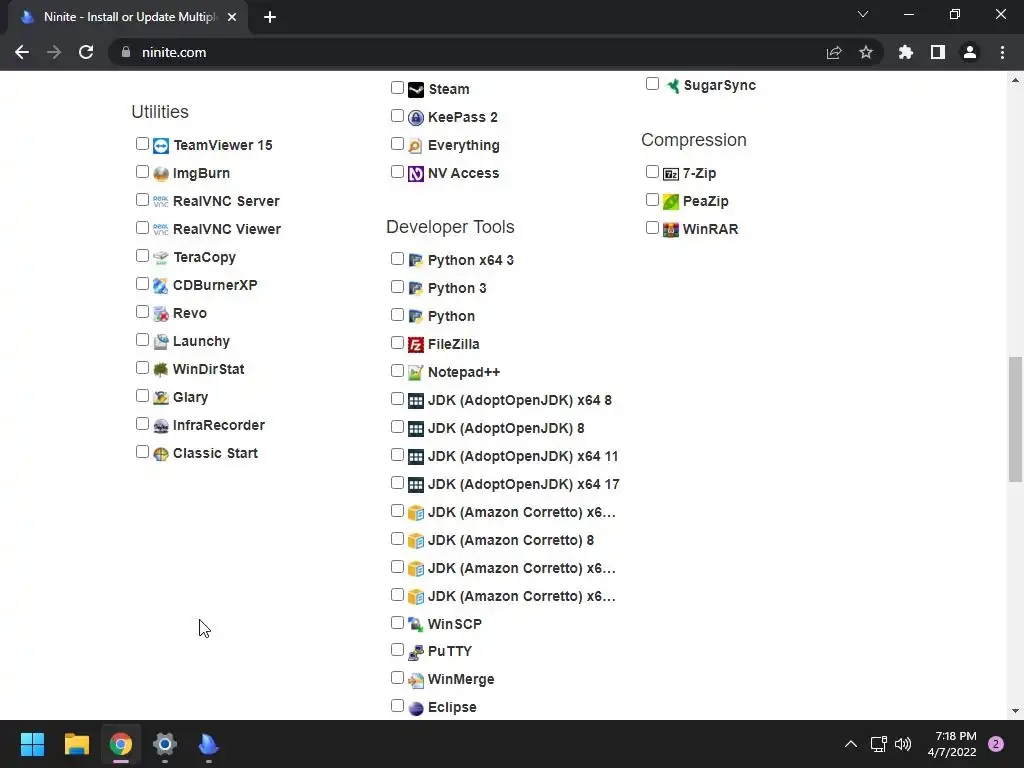Click the WinMerge icon
This screenshot has height=768, width=1024.
[x=416, y=680]
